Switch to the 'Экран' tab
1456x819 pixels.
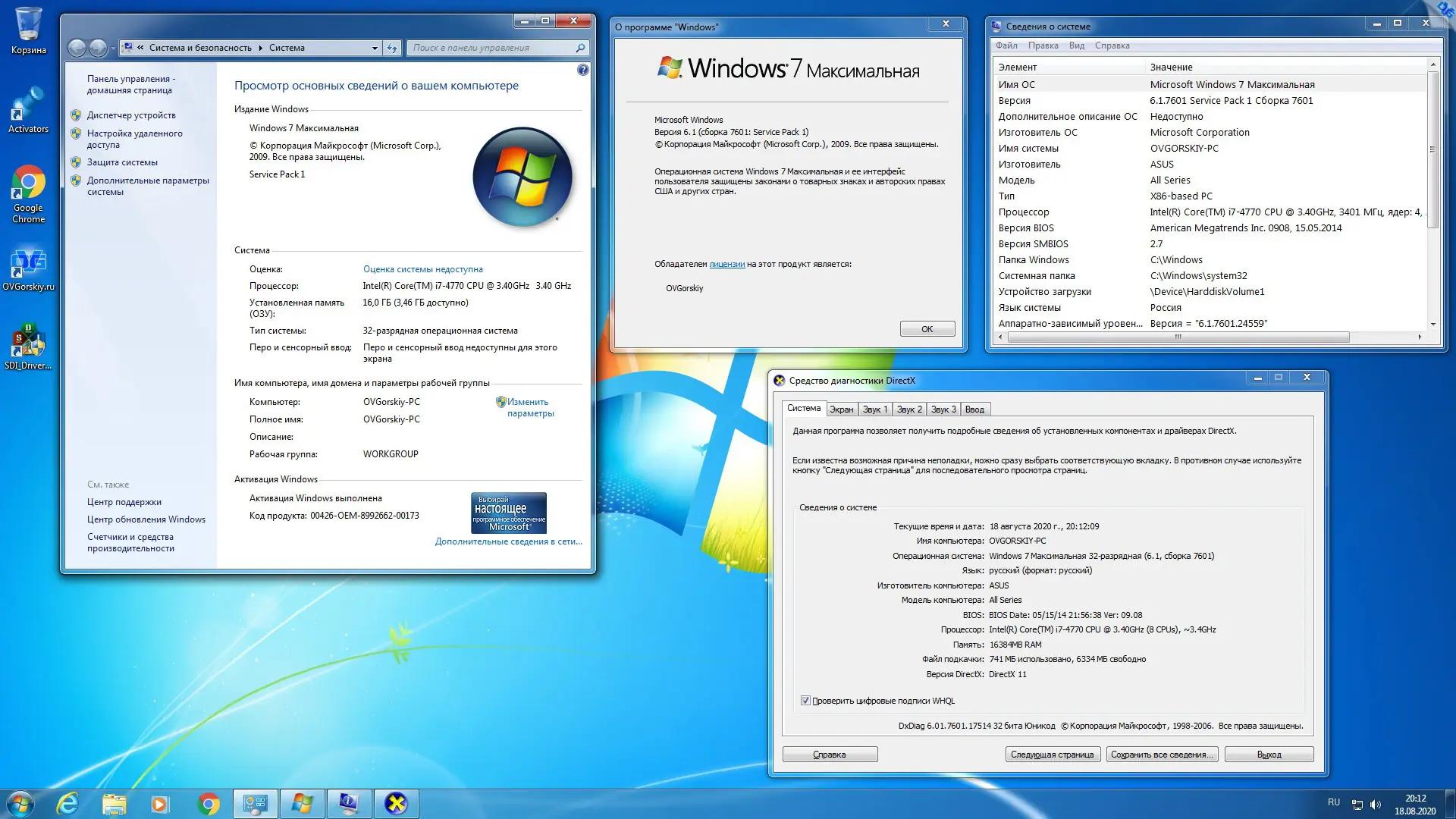pyautogui.click(x=841, y=409)
